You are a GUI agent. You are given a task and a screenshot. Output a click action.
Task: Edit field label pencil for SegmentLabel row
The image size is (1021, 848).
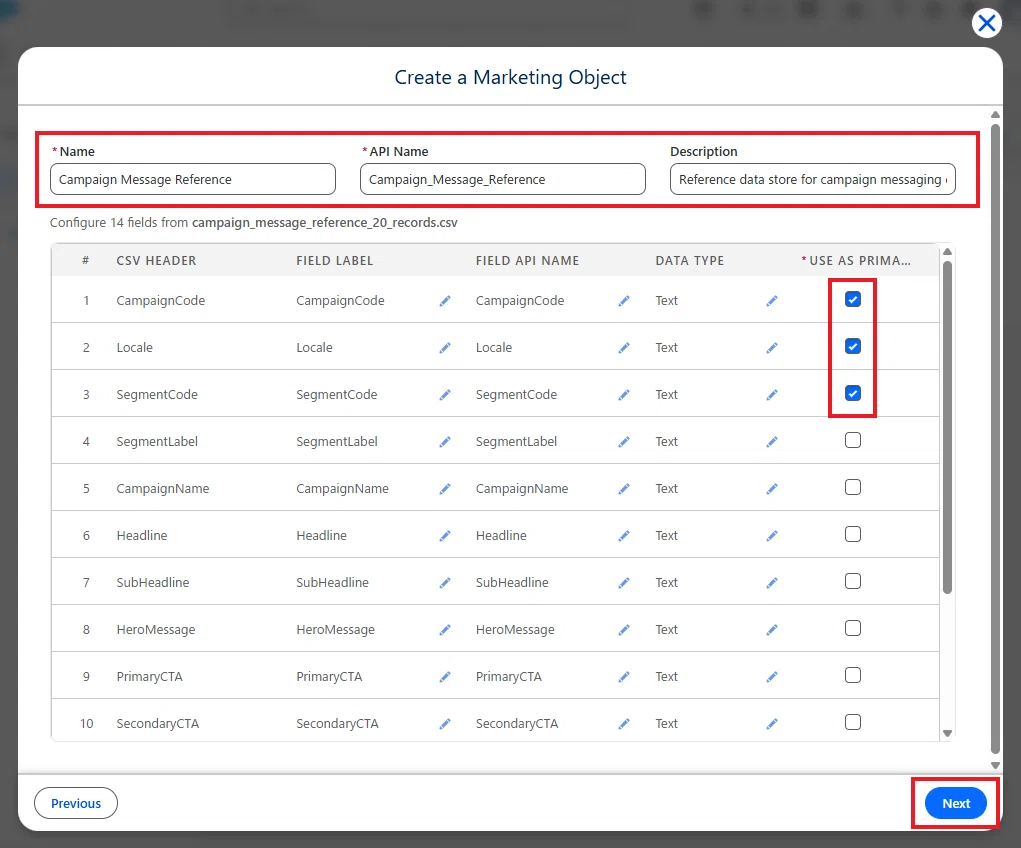(445, 442)
